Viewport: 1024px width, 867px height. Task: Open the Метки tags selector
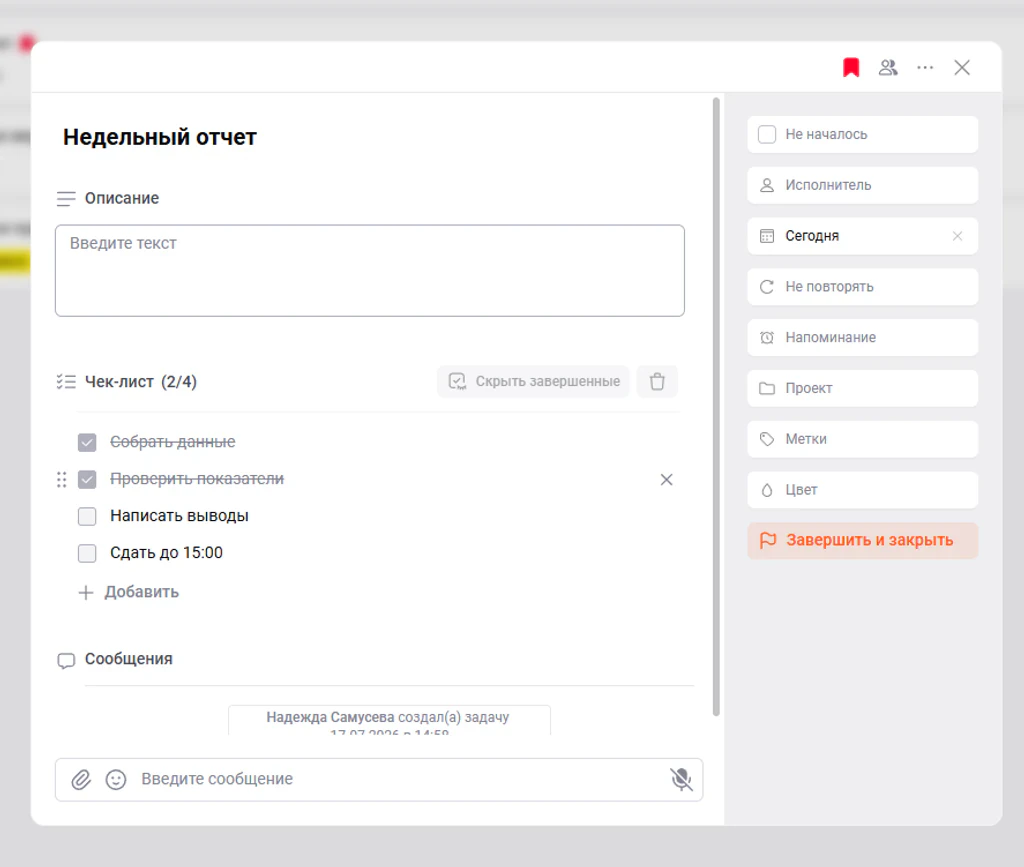[x=863, y=439]
